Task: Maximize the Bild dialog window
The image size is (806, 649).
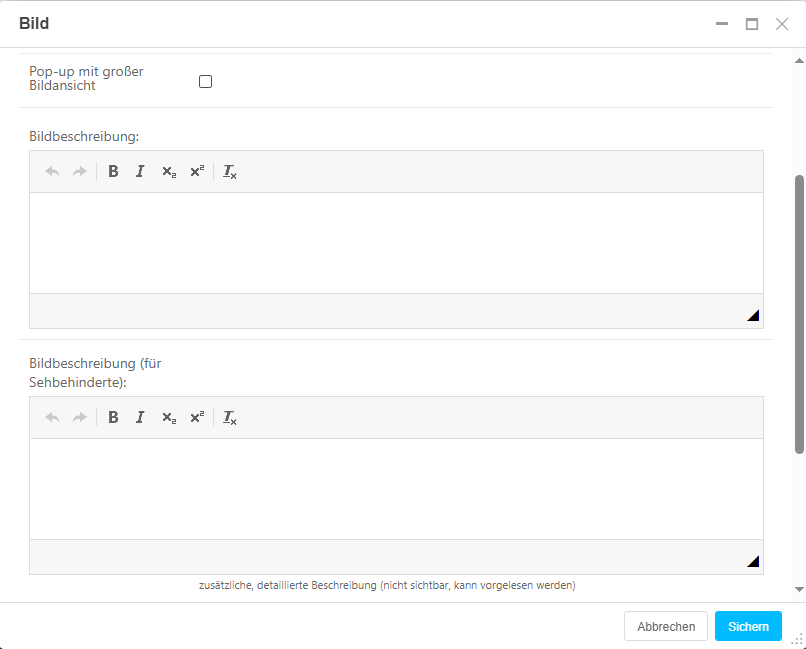Action: coord(752,24)
